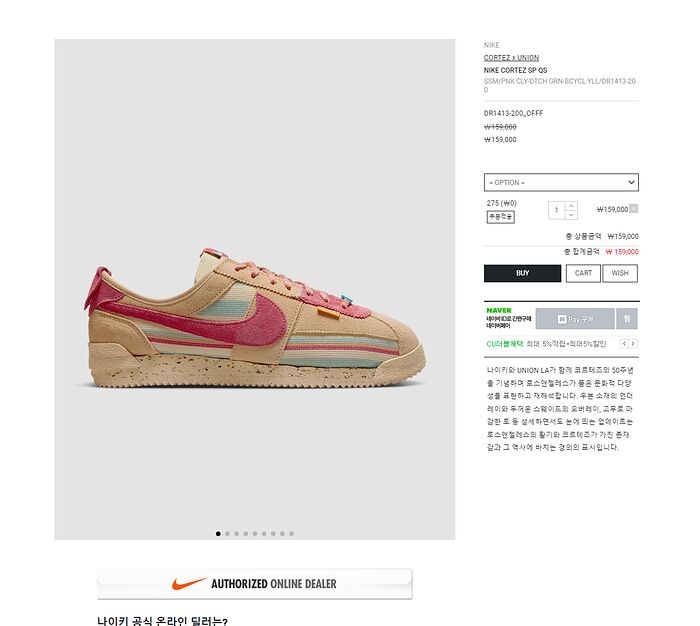
Task: Select the second image carousel dot
Action: [227, 534]
